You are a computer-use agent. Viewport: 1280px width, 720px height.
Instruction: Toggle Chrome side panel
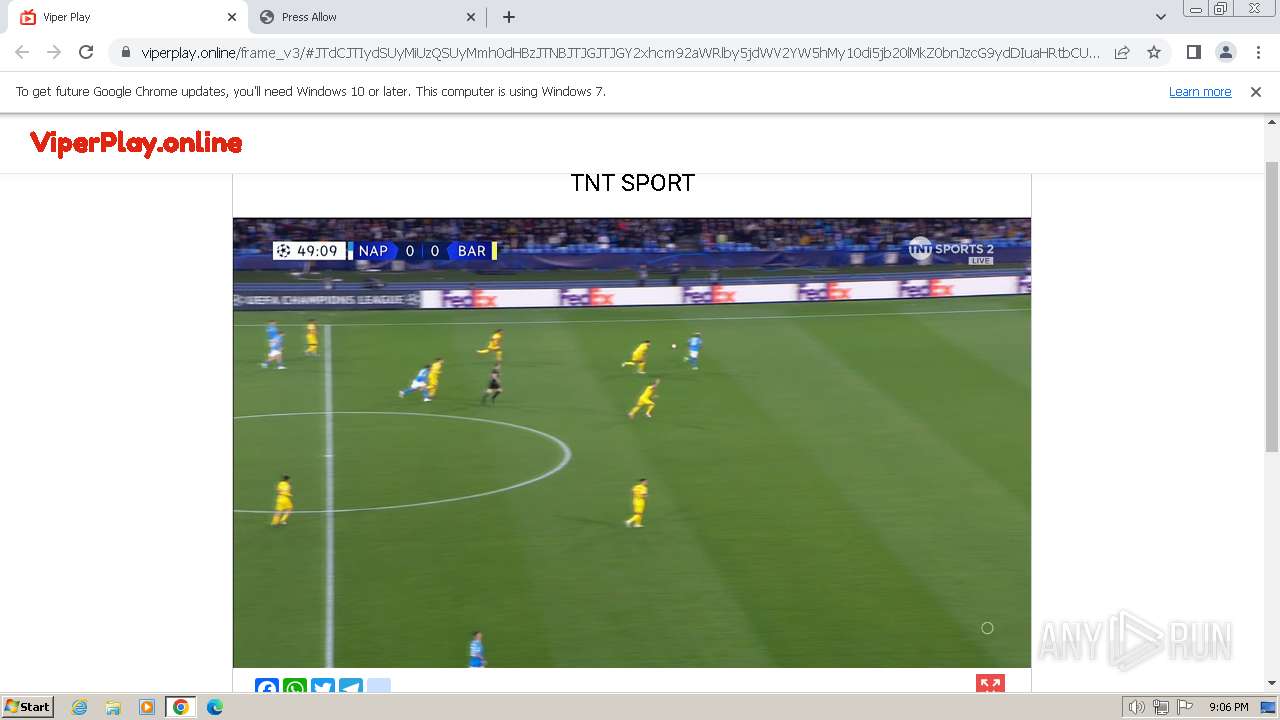(1193, 52)
